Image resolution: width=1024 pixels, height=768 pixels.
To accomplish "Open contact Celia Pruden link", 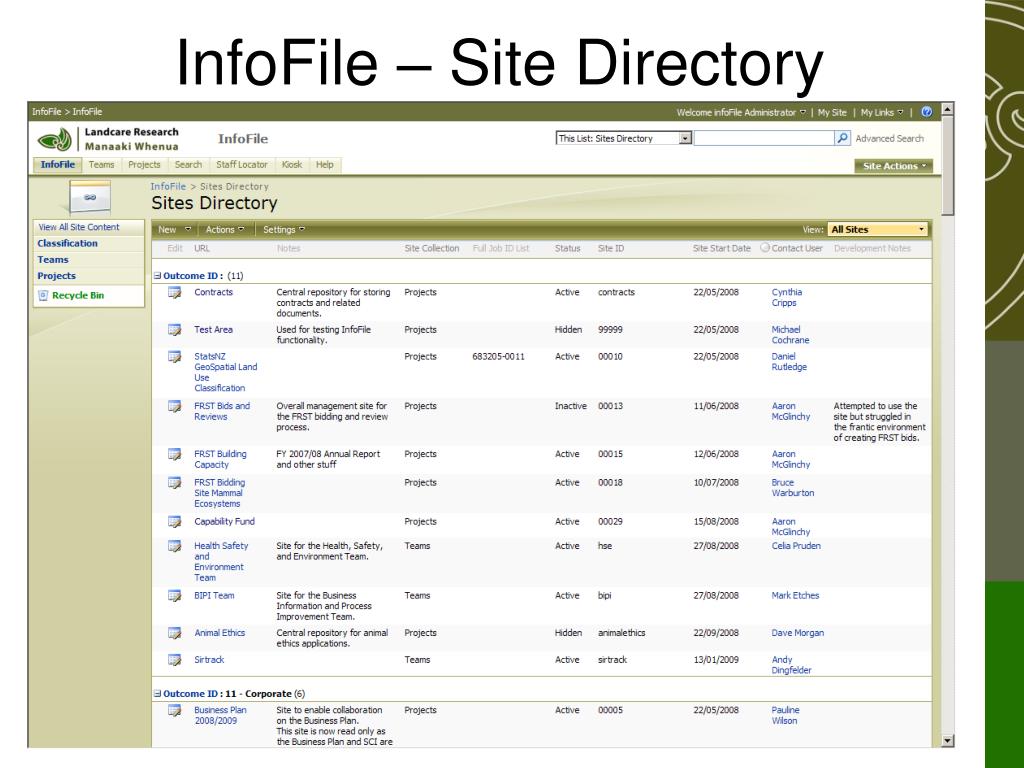I will tap(796, 546).
